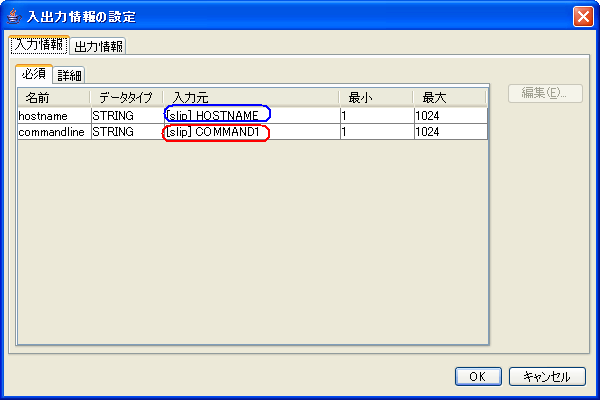The image size is (600, 400).
Task: Confirm with the OK button
Action: pyautogui.click(x=478, y=377)
